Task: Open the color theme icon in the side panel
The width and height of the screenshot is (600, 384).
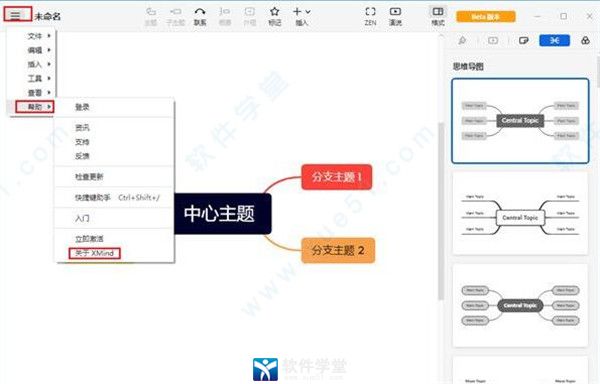Action: pyautogui.click(x=585, y=41)
